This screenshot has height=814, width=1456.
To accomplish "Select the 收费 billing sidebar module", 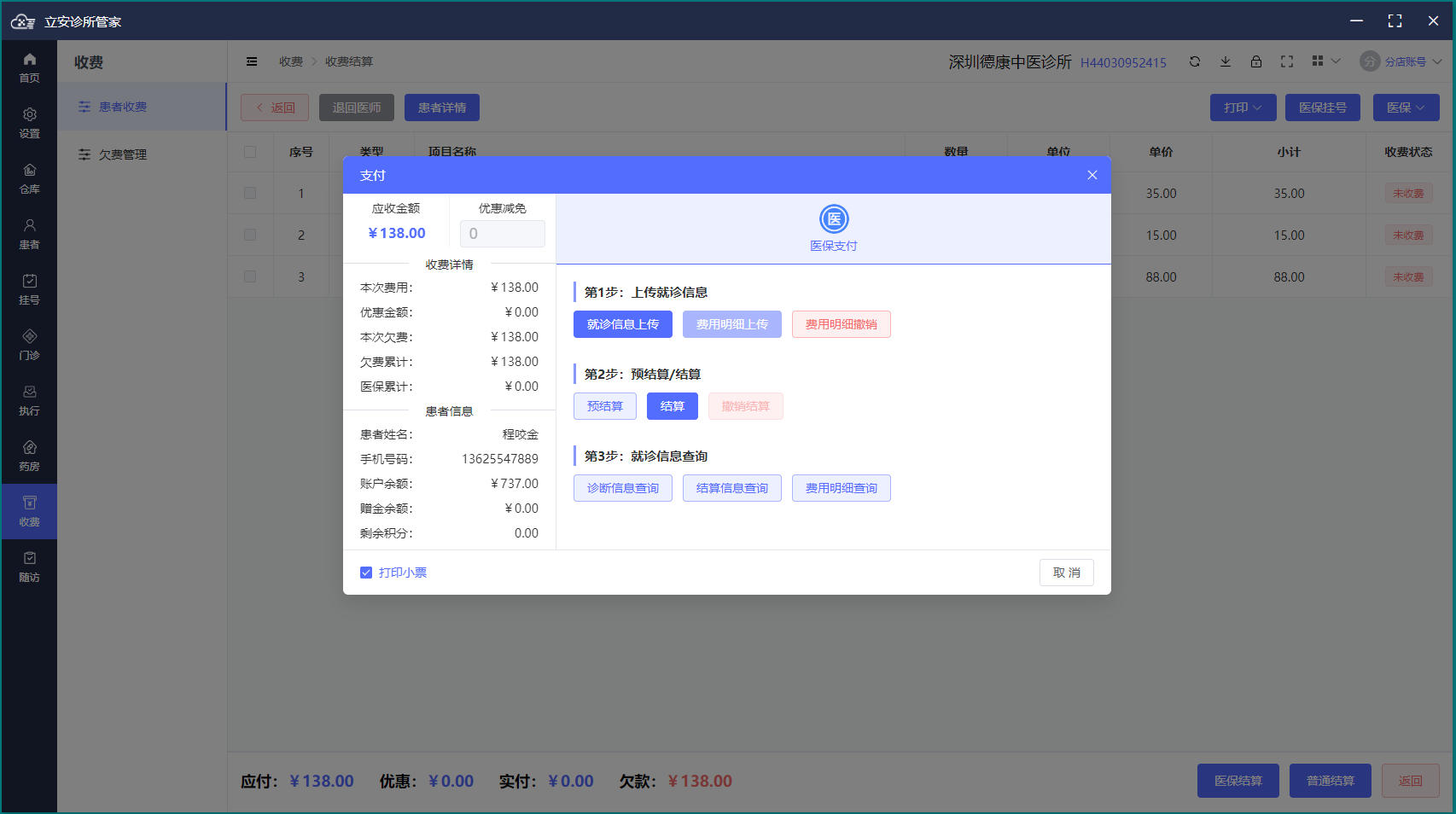I will (x=29, y=511).
